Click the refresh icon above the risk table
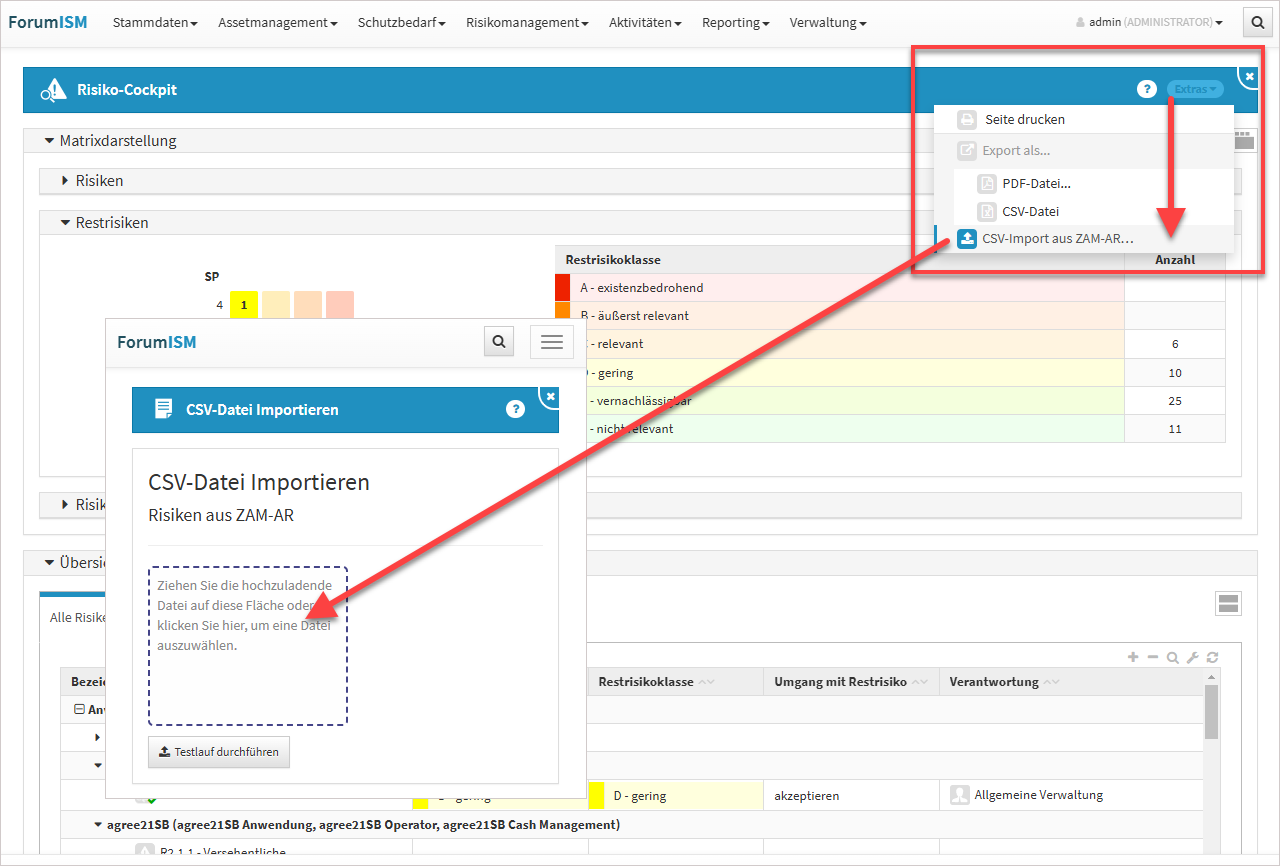This screenshot has width=1280, height=866. [x=1212, y=657]
